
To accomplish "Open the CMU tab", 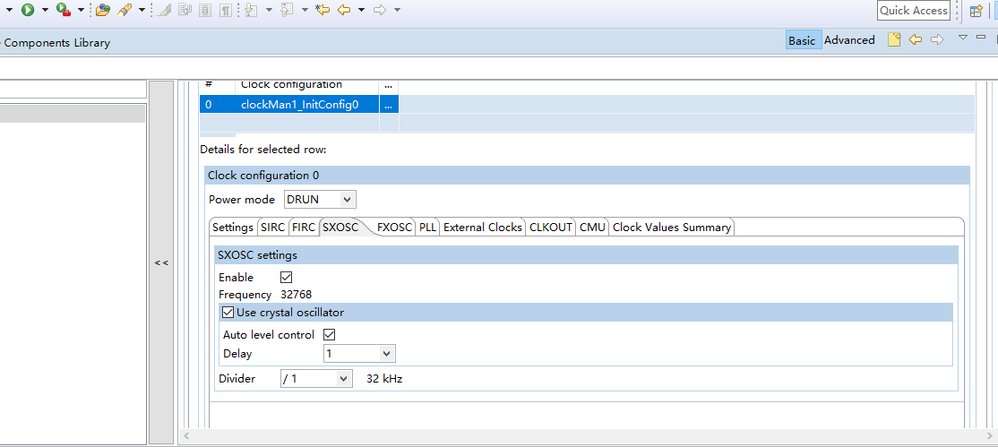I will click(x=593, y=227).
